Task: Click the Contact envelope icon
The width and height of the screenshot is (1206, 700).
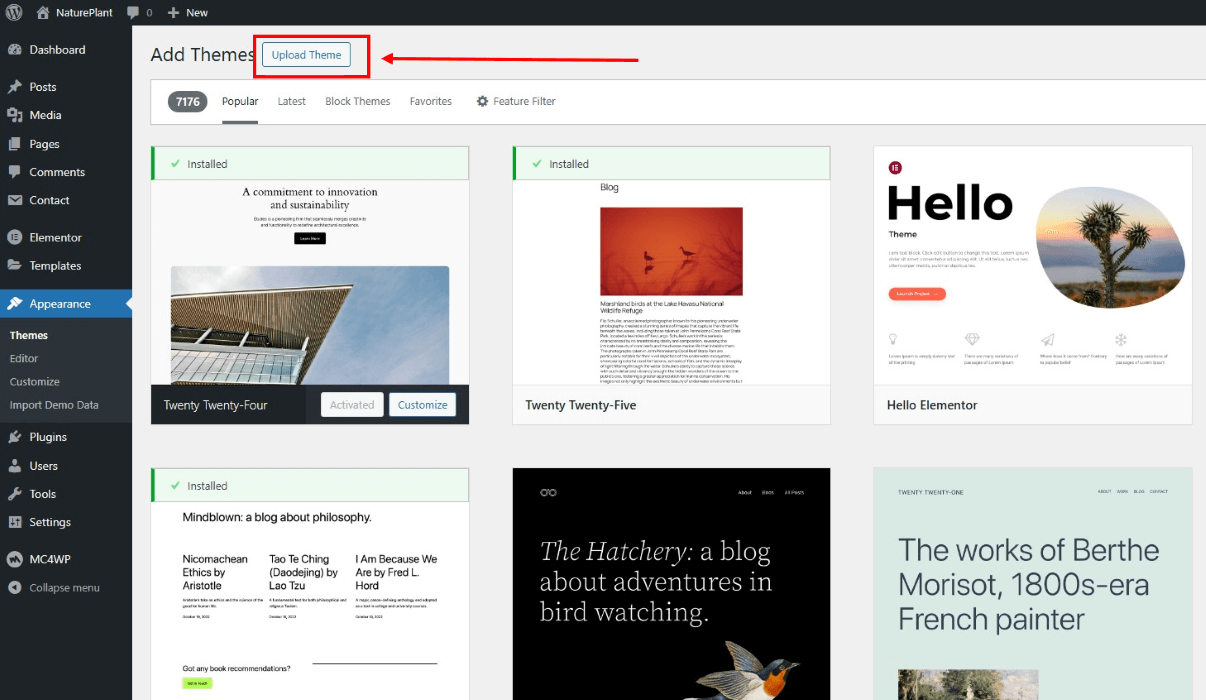Action: [x=15, y=200]
